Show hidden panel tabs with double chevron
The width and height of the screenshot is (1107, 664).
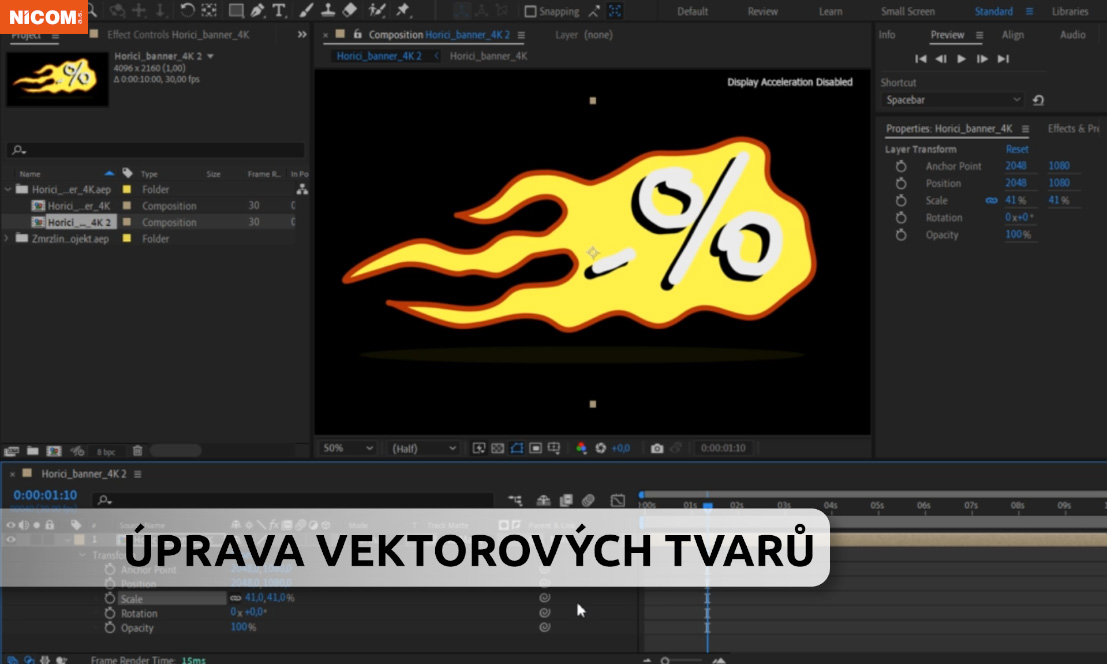[302, 34]
